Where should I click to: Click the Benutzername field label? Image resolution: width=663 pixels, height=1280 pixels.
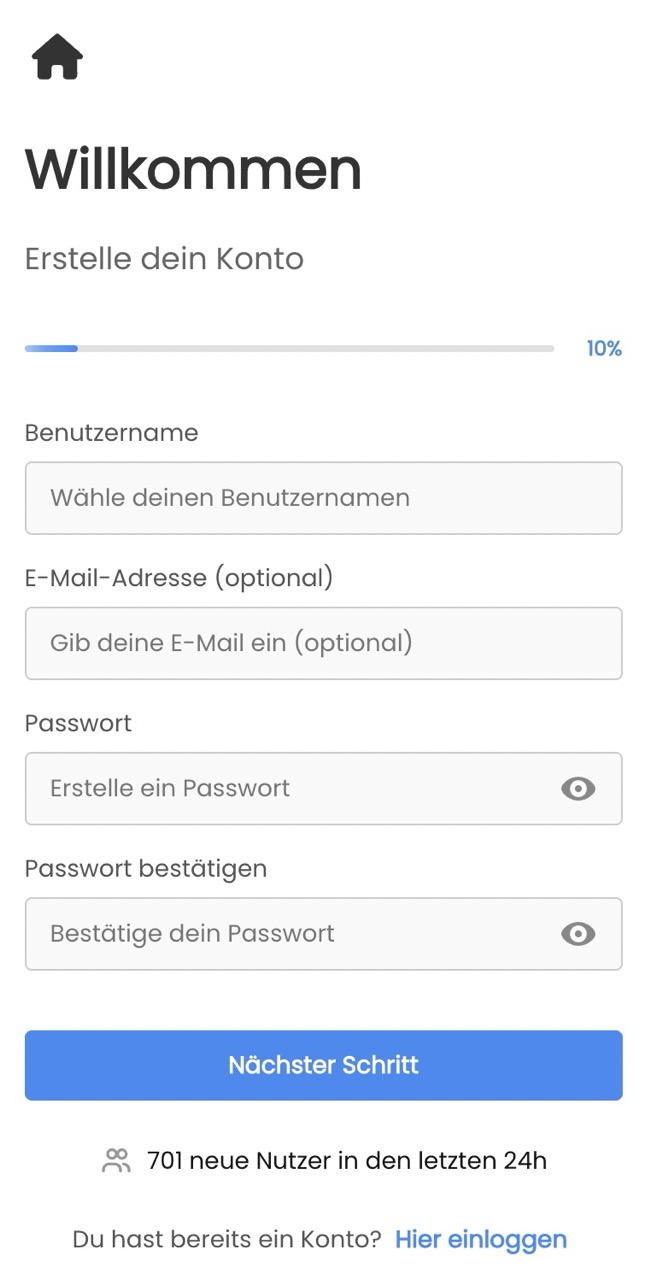pos(111,433)
